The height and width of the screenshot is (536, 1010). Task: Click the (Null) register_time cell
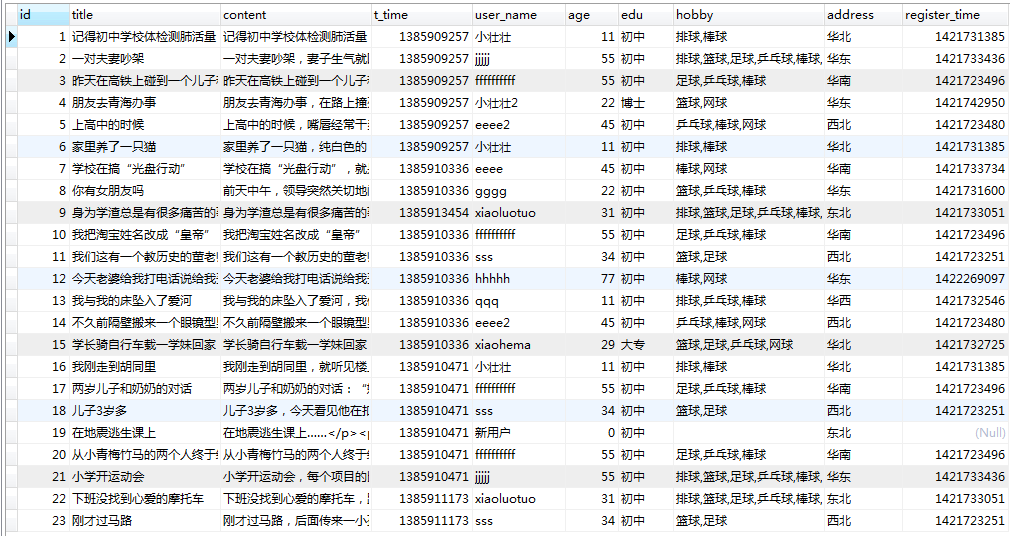tap(989, 433)
